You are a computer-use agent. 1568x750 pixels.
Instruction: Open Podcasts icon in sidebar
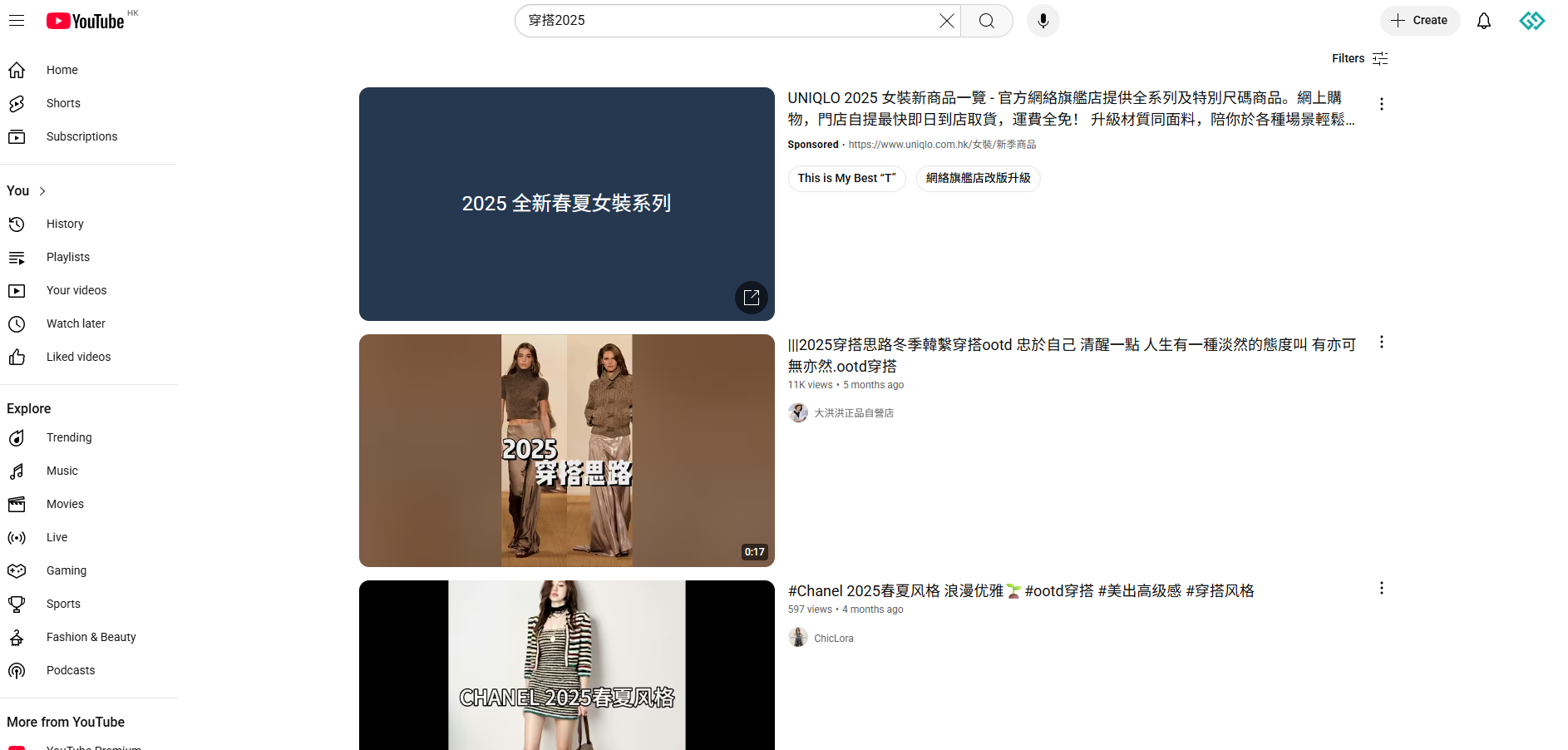click(17, 670)
